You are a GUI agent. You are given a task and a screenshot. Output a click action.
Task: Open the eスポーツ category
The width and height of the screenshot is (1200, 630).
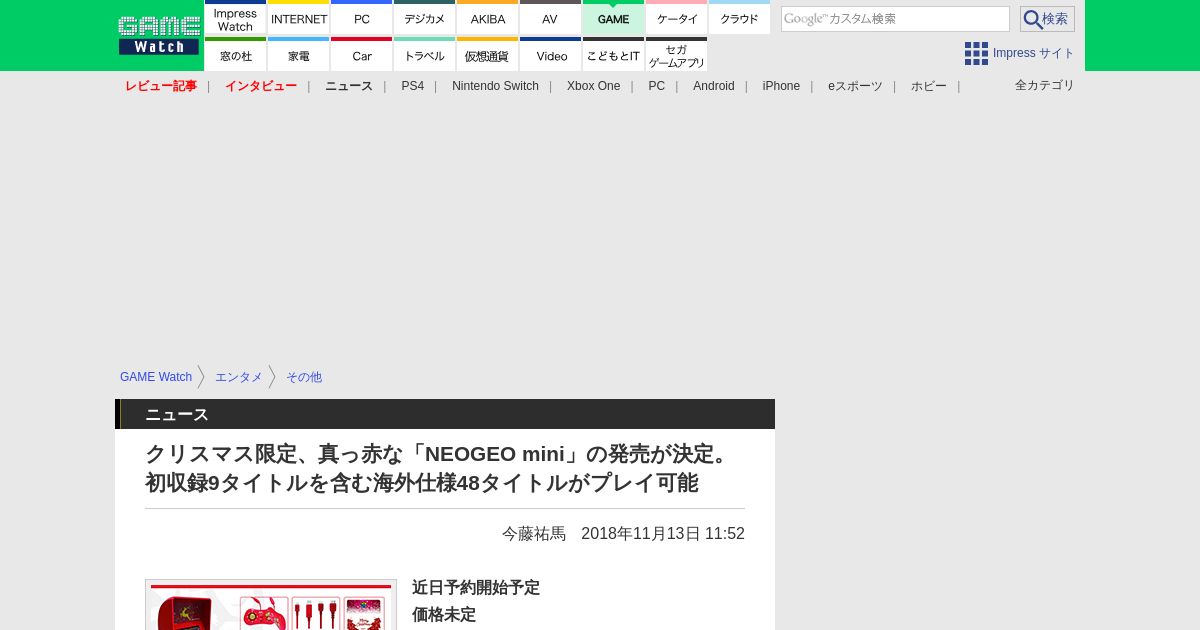point(855,86)
